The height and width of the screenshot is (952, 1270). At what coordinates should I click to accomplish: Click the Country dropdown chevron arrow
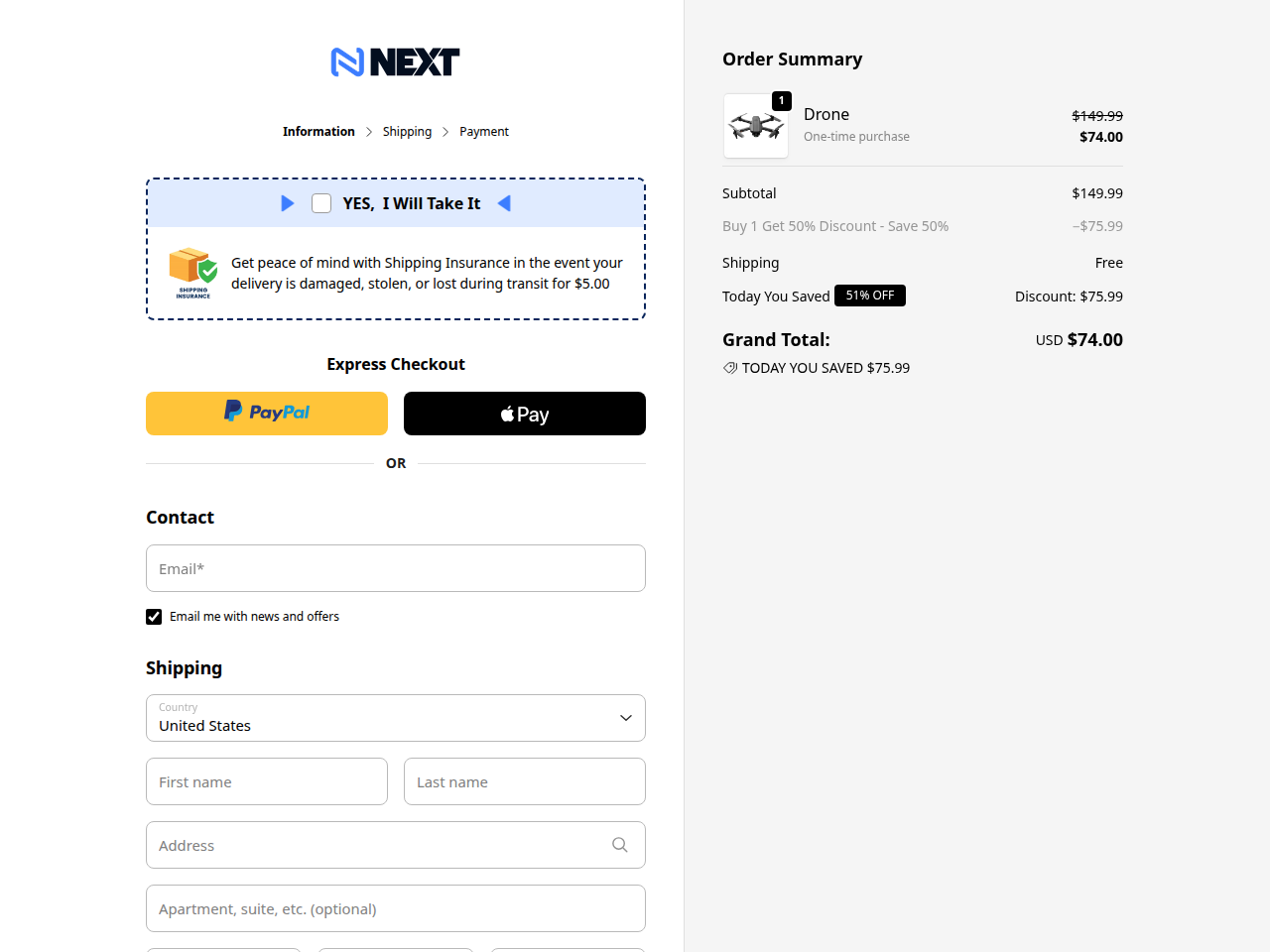626,718
